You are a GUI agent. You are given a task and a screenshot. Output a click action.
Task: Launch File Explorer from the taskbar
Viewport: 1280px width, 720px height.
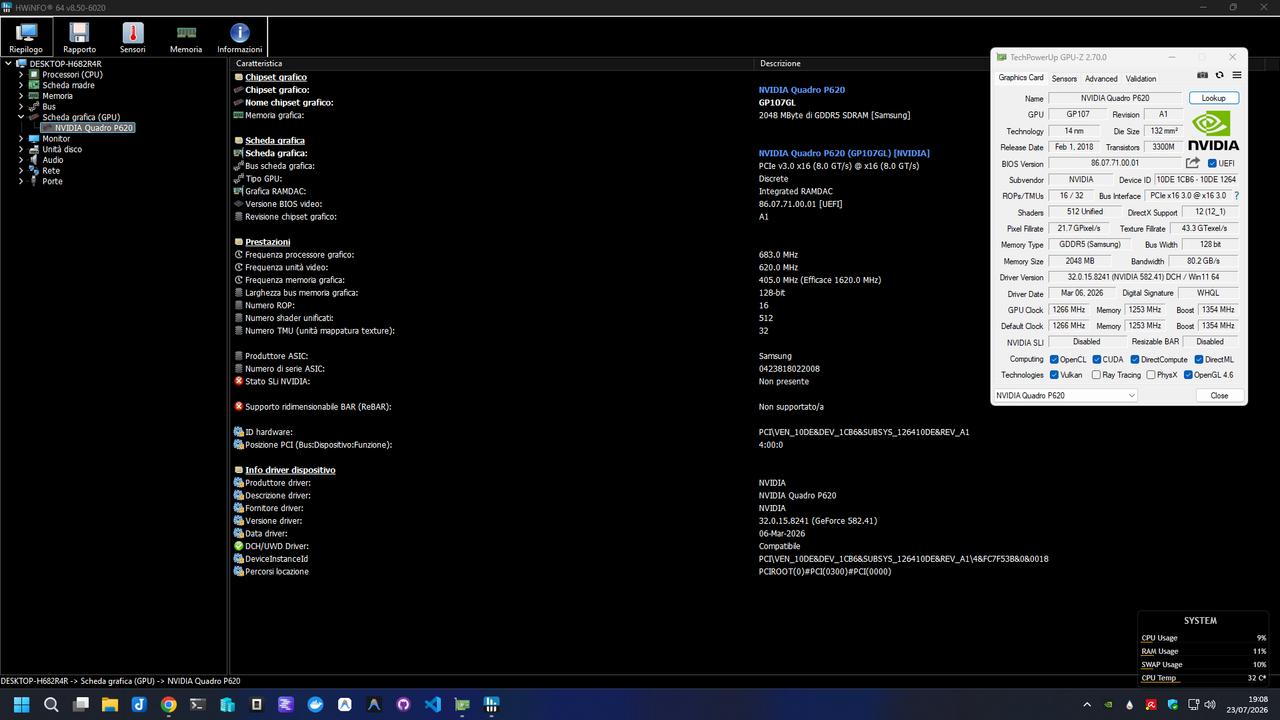[x=110, y=704]
